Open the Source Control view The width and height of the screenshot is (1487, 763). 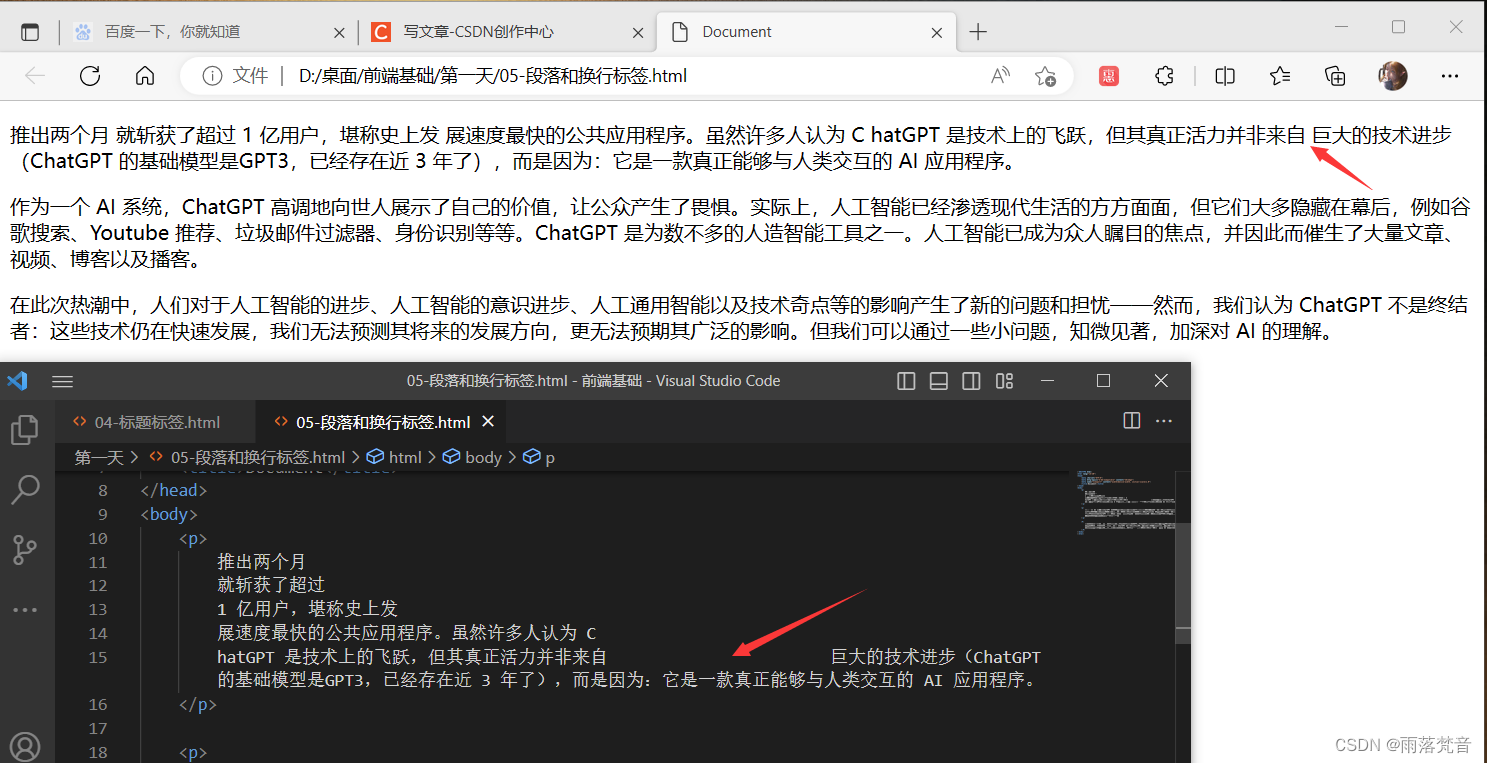tap(24, 549)
